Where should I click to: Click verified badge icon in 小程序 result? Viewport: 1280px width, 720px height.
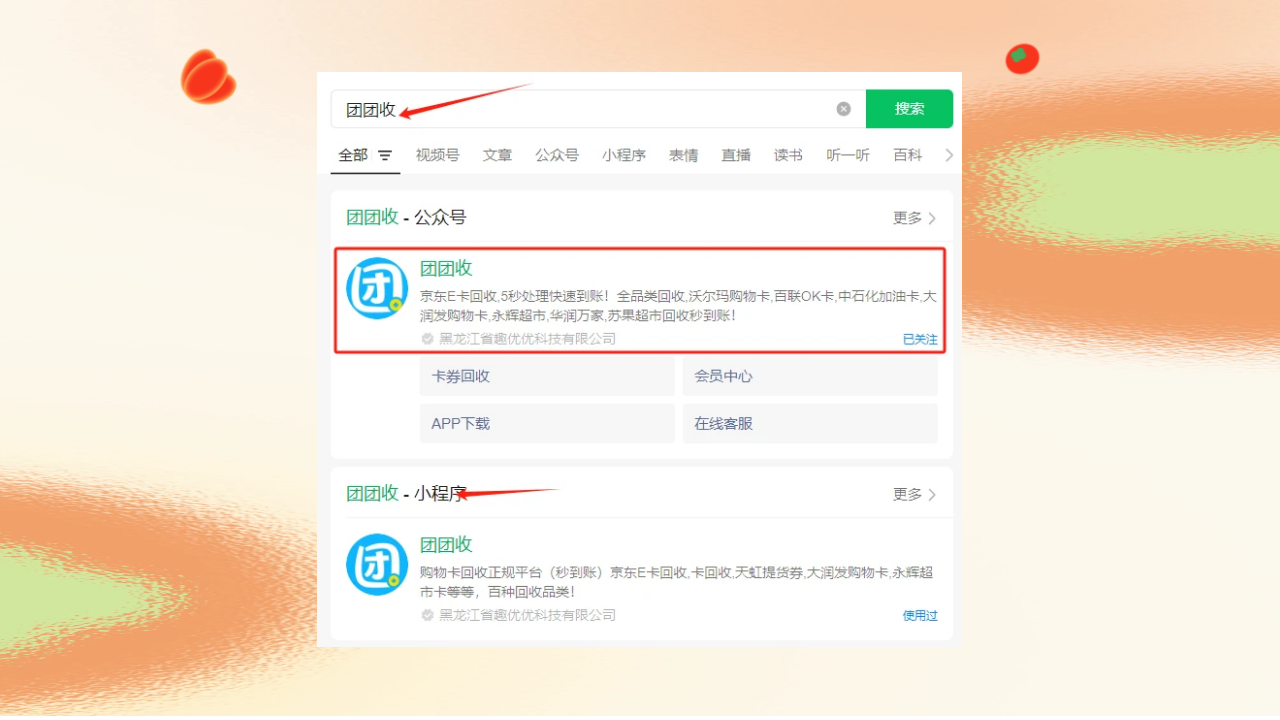(428, 615)
